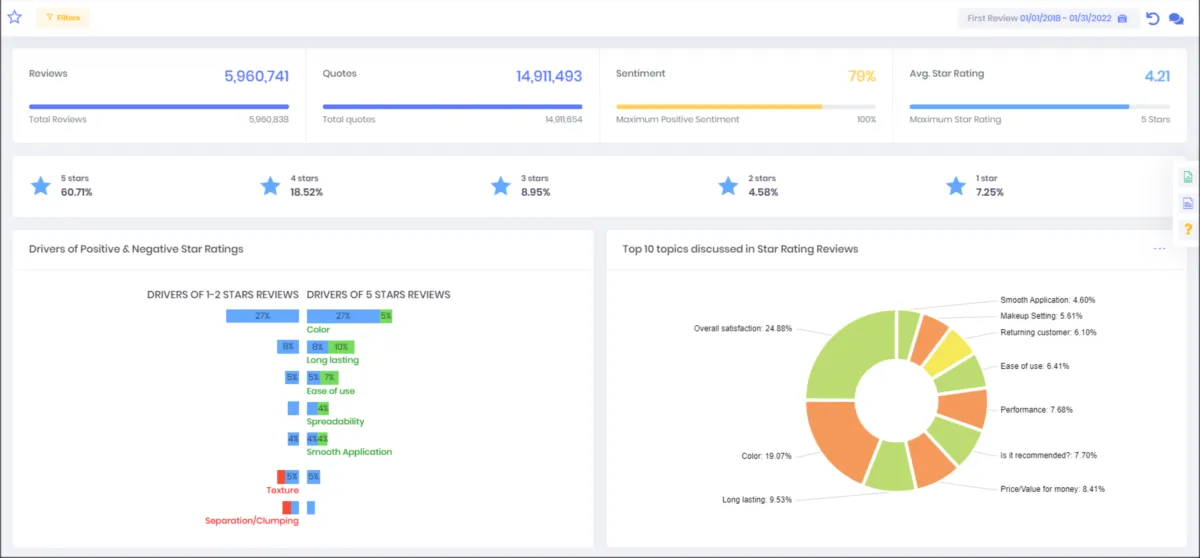This screenshot has height=558, width=1200.
Task: Click the Color 27% negative driver bar
Action: [262, 316]
